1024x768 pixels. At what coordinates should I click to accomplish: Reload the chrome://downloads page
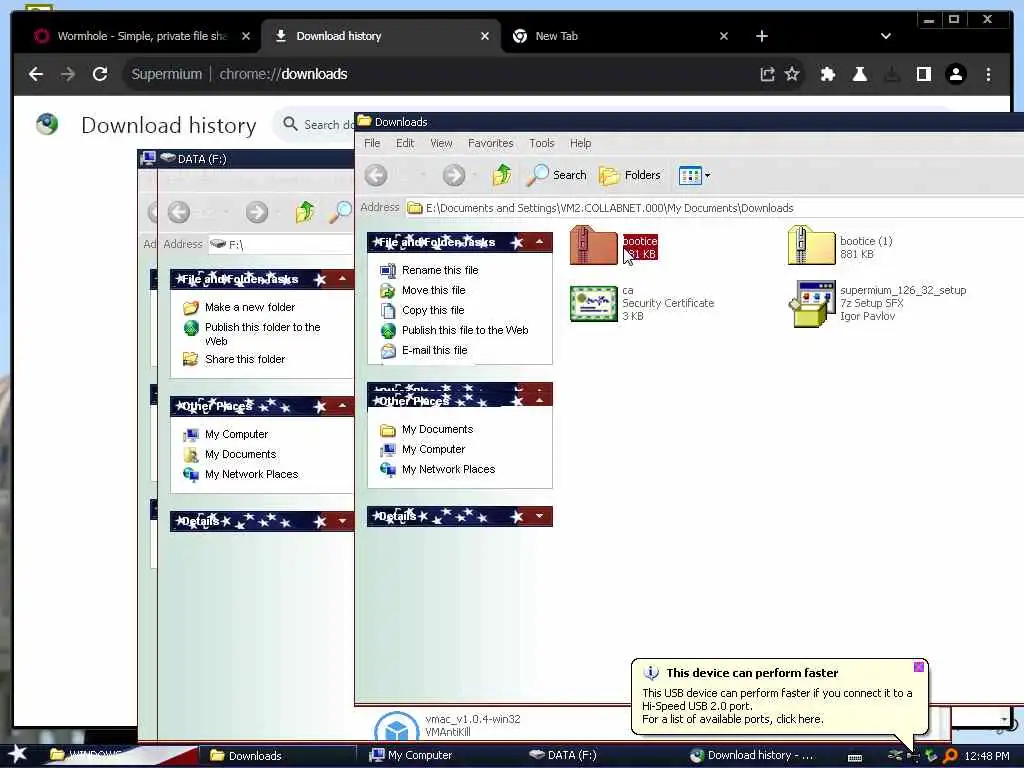coord(100,74)
